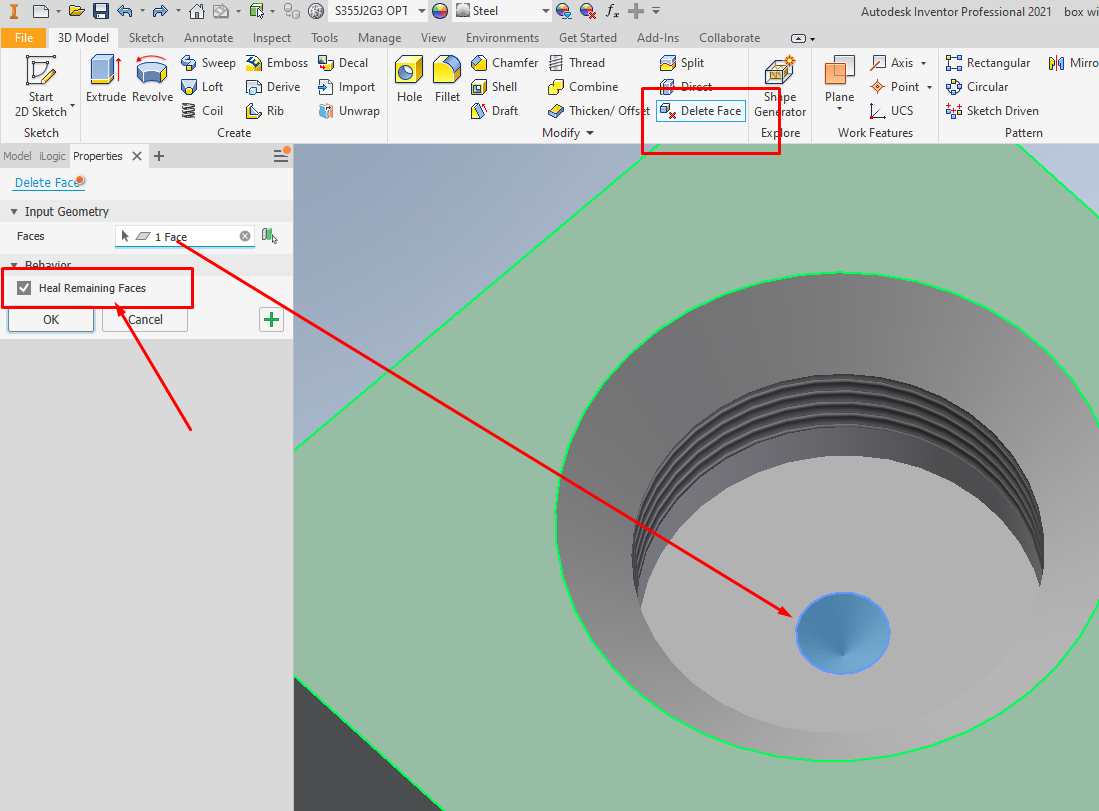
Task: Choose the Derive tool
Action: [273, 86]
